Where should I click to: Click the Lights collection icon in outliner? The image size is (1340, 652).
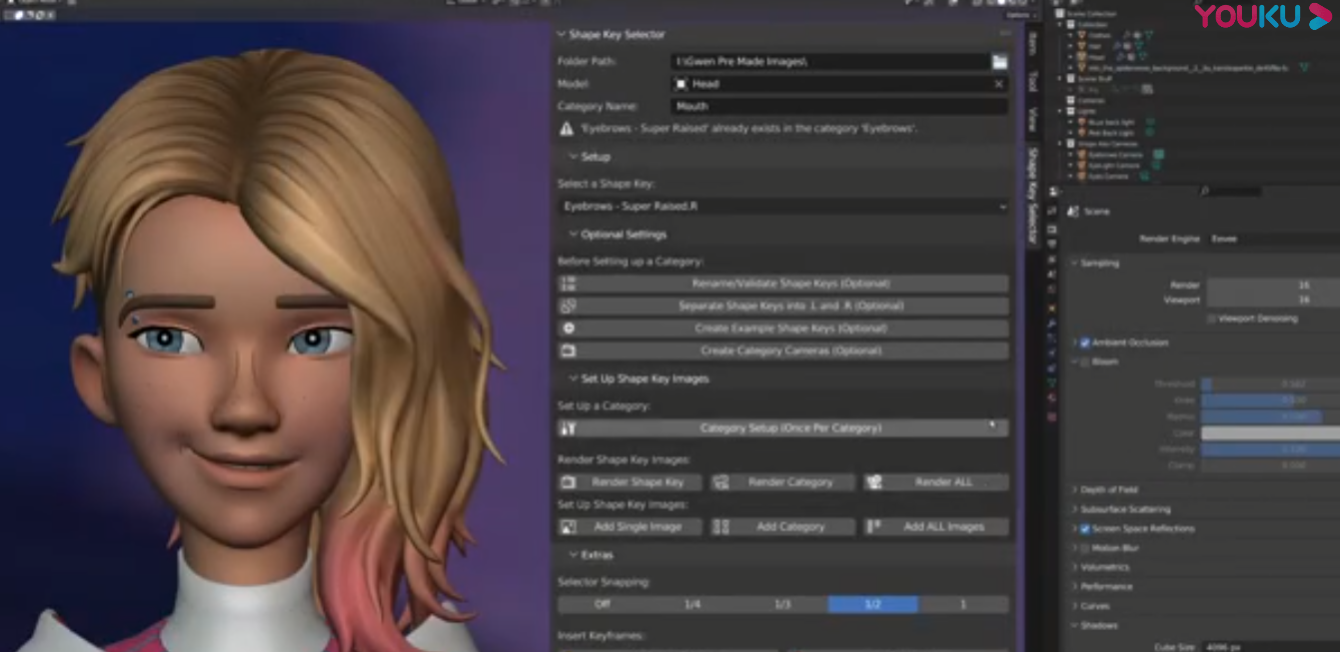[x=1071, y=111]
